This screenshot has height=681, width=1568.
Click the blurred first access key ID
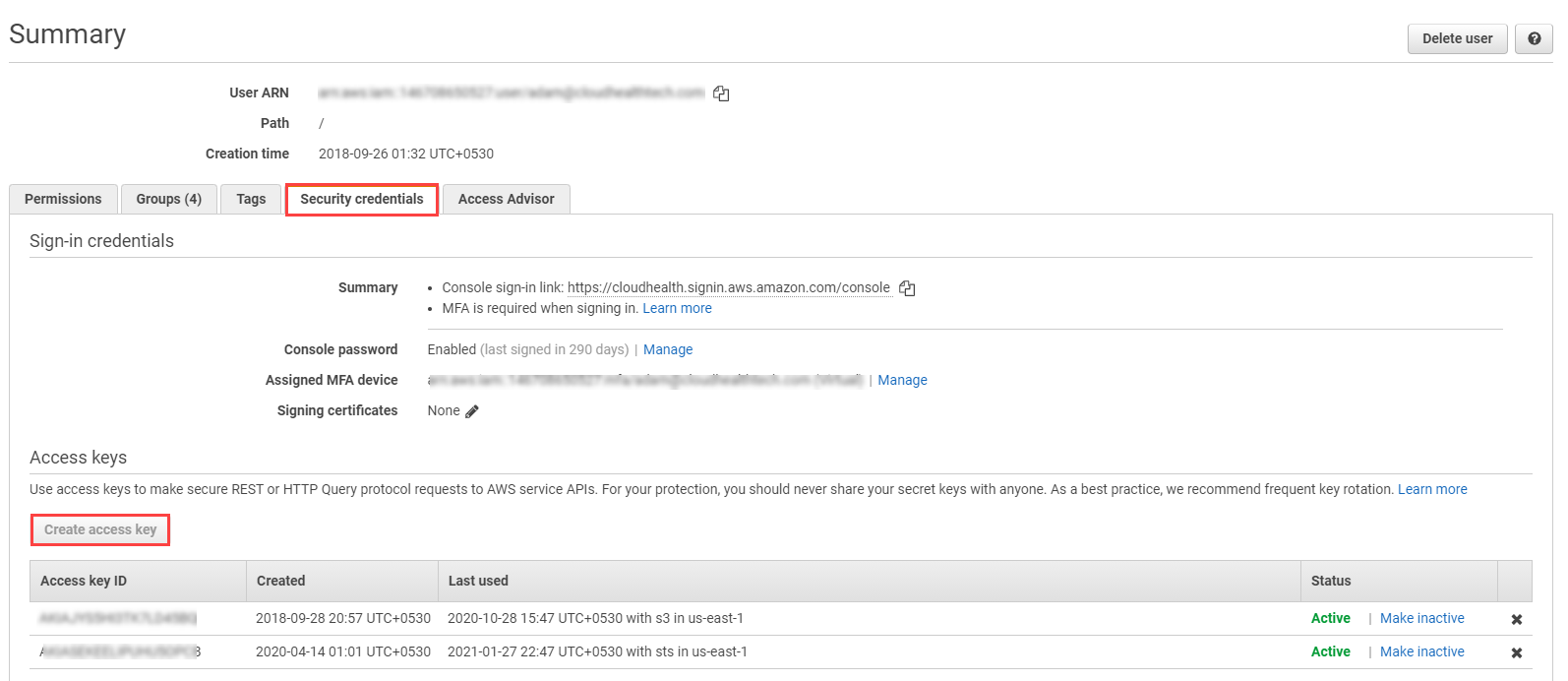click(118, 618)
